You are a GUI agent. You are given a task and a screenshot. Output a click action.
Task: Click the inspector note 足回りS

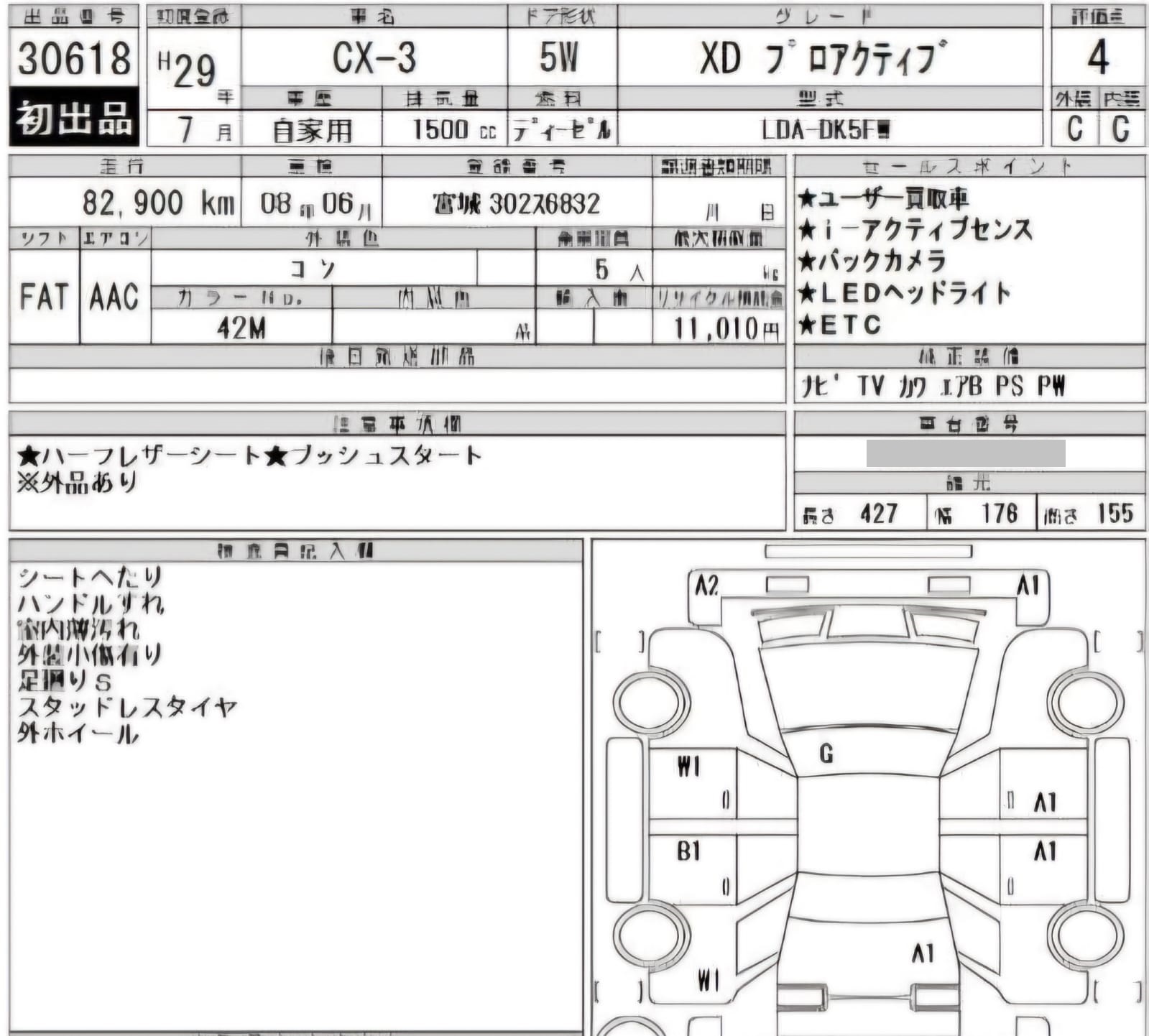[65, 680]
